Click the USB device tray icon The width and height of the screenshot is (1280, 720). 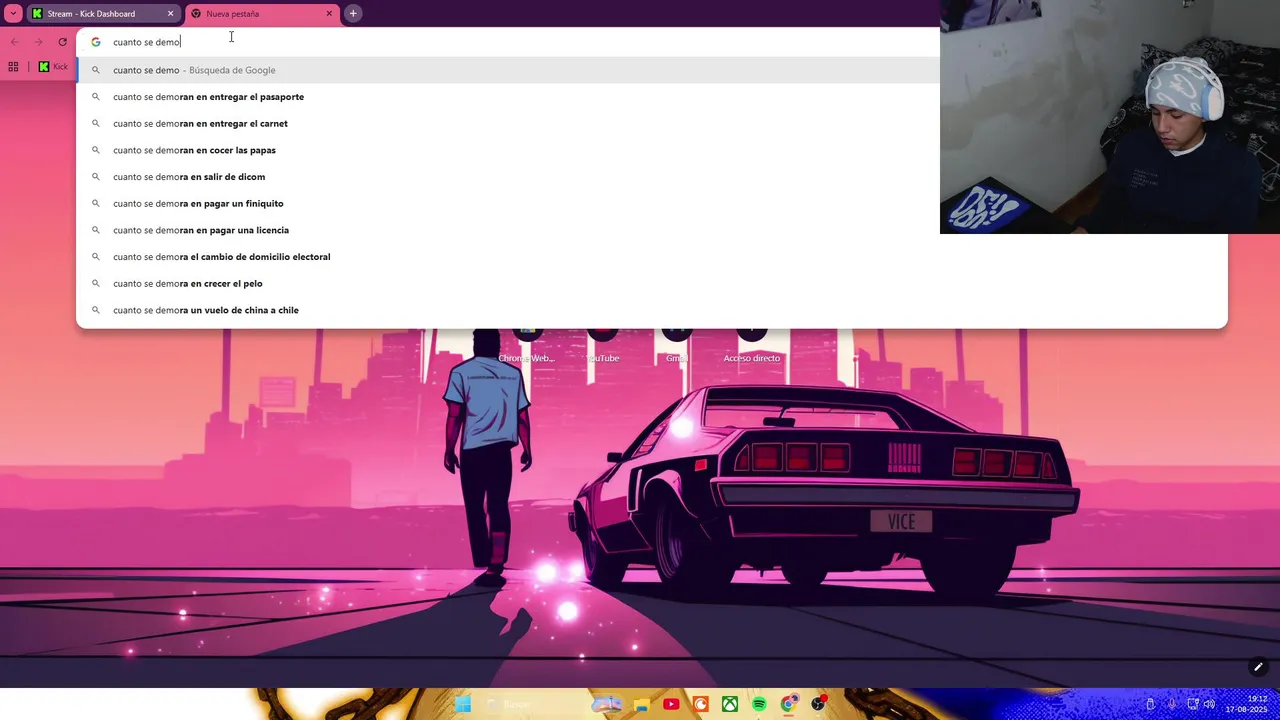click(1150, 704)
